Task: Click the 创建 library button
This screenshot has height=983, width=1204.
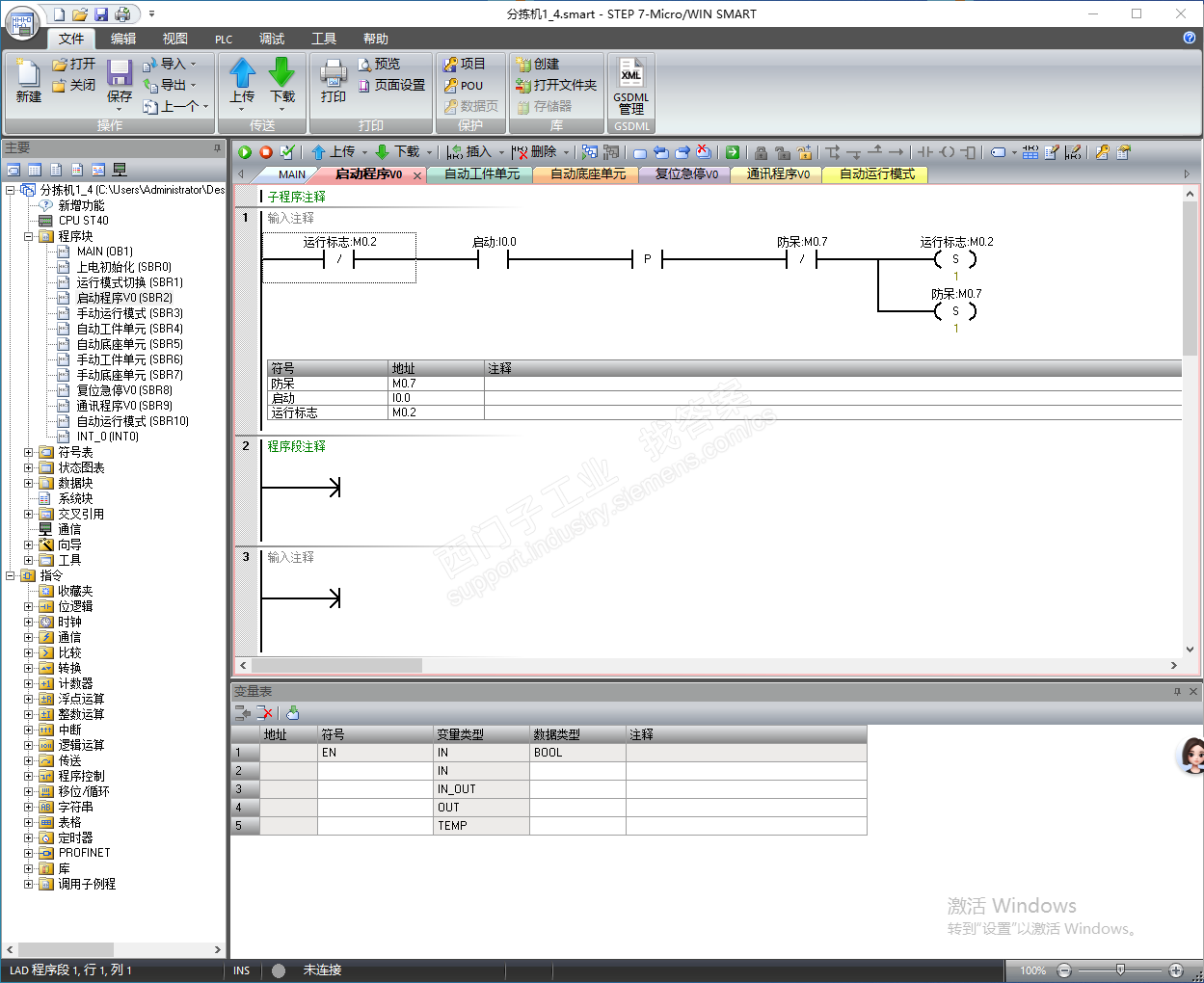Action: pyautogui.click(x=538, y=64)
